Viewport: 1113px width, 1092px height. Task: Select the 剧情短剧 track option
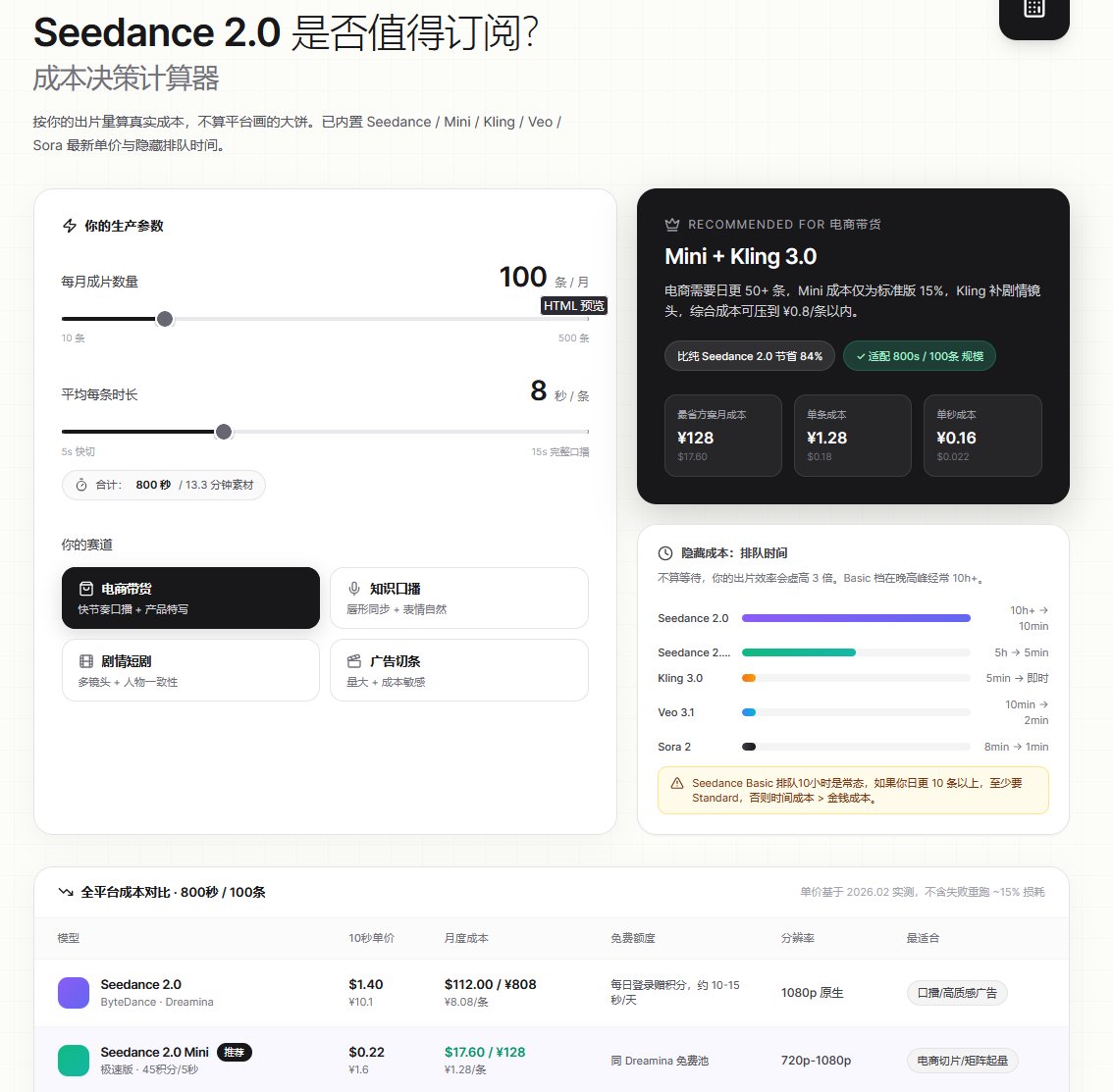[191, 670]
